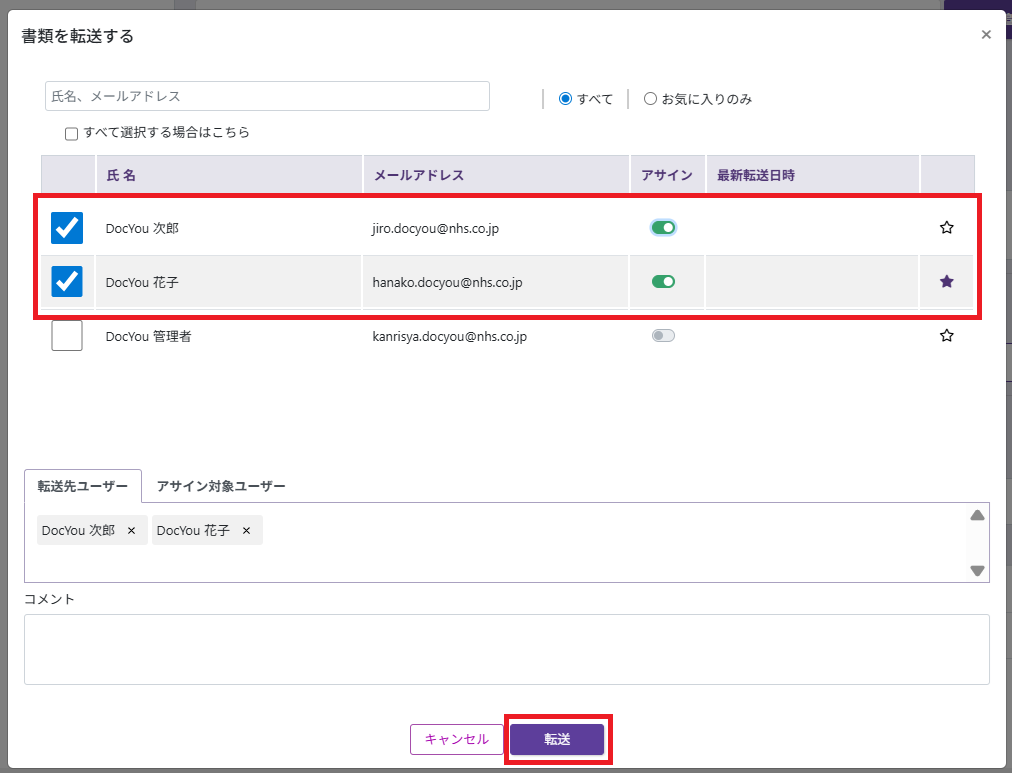Image resolution: width=1012 pixels, height=773 pixels.
Task: Uncheck the DocYou 次郎 checkbox
Action: (67, 228)
